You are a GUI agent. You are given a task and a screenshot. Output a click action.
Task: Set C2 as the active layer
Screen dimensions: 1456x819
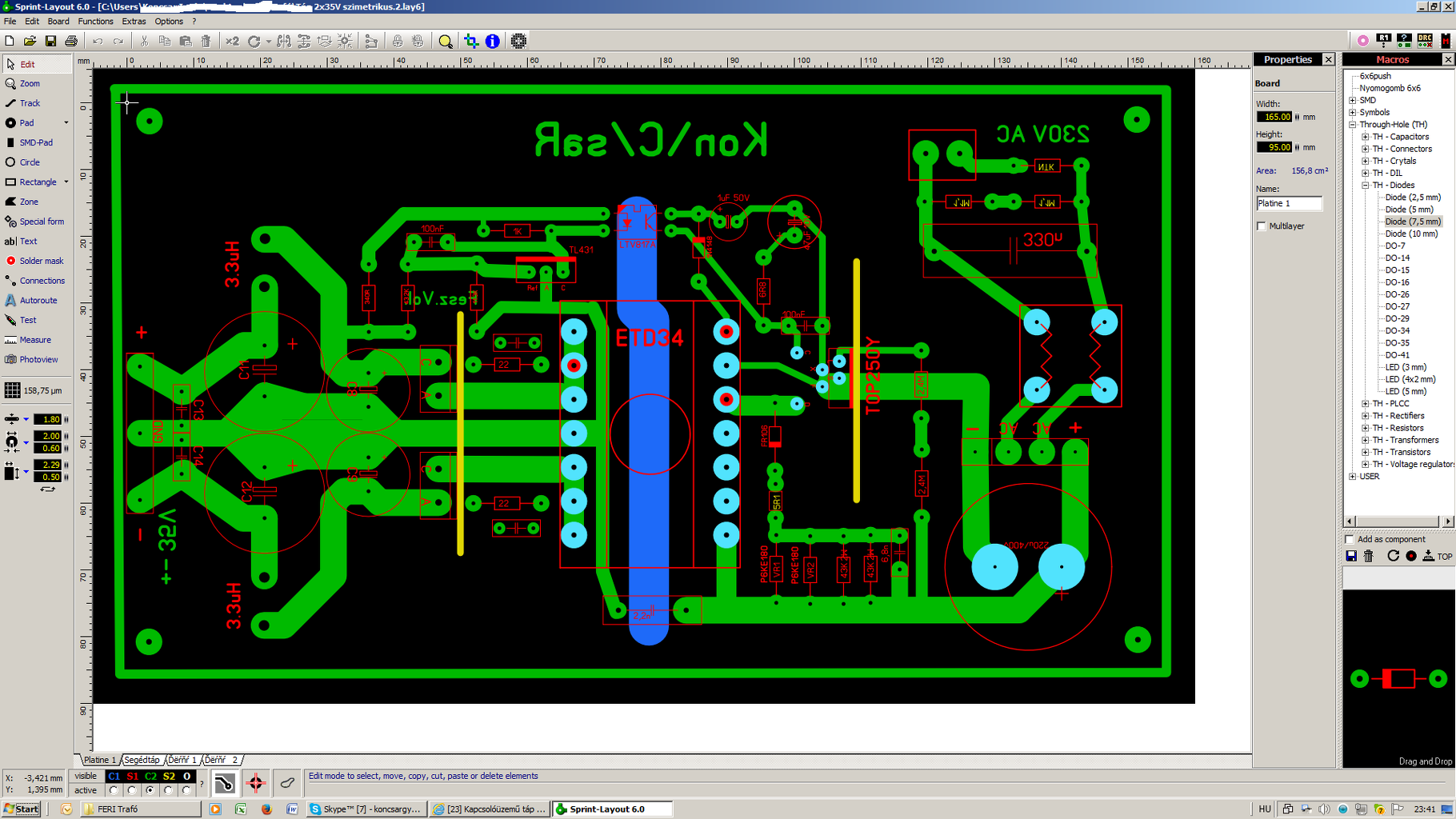point(150,790)
